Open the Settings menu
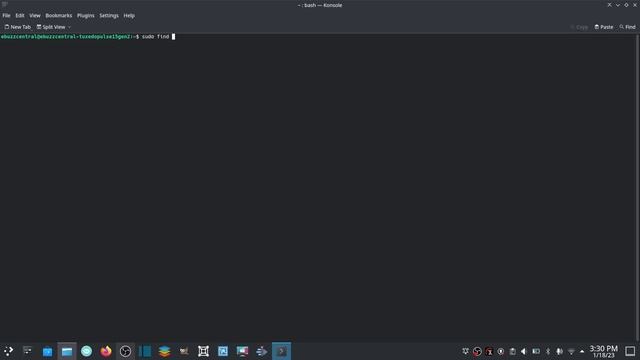640x360 pixels. click(109, 16)
